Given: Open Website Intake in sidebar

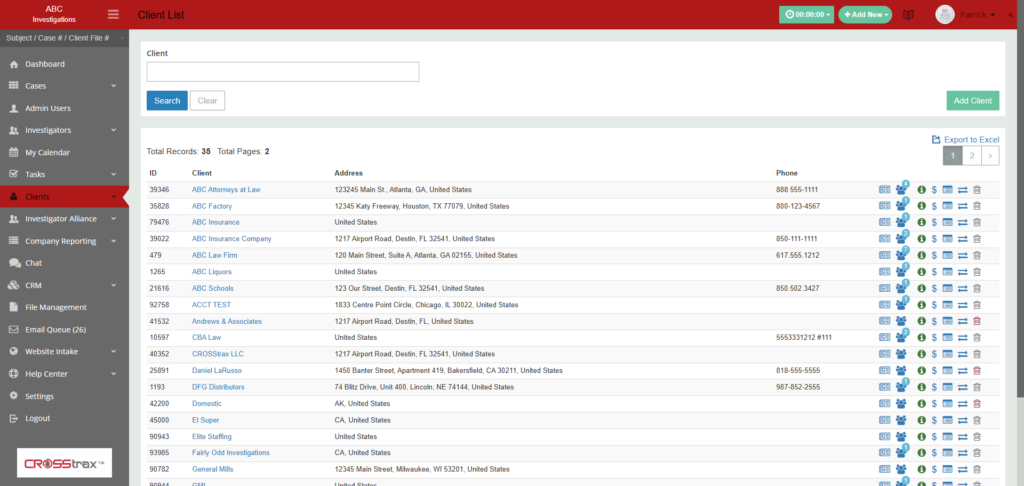Looking at the screenshot, I should [64, 351].
